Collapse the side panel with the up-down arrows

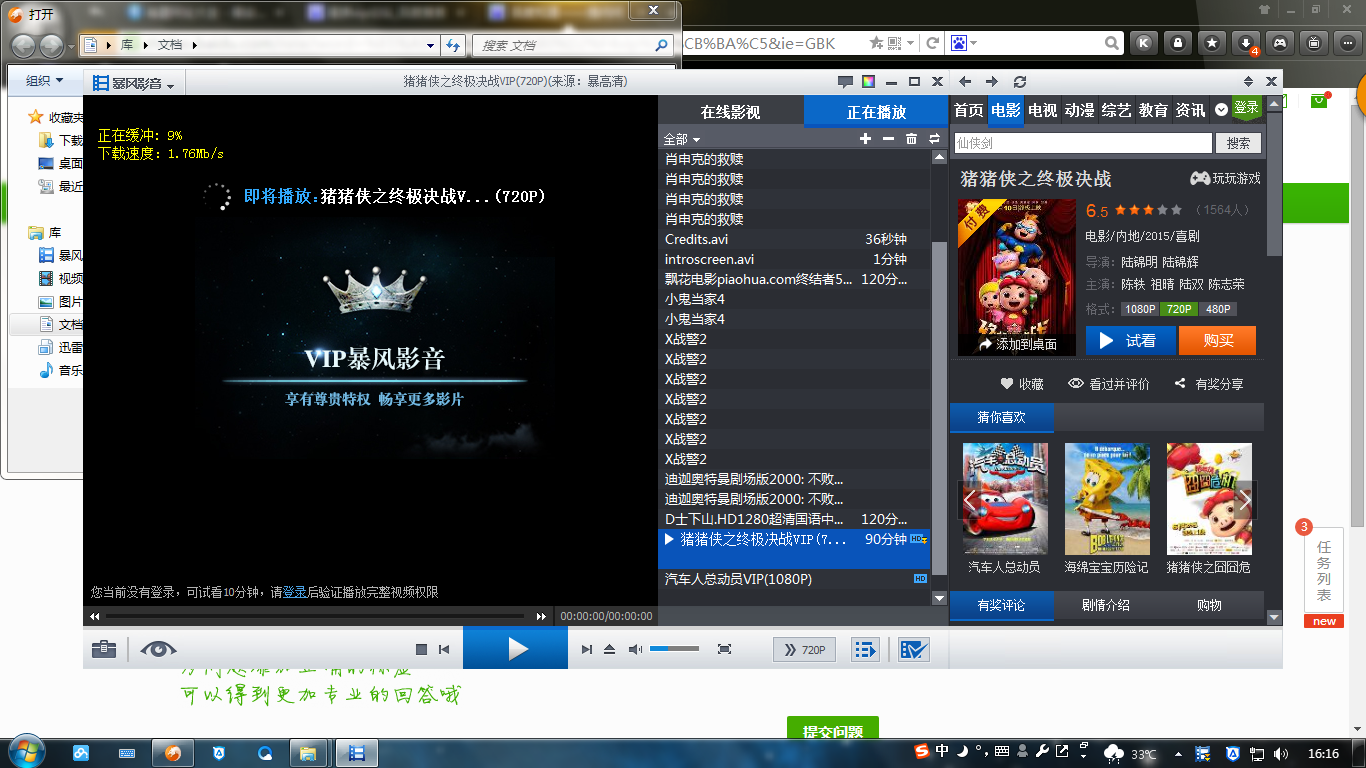click(1248, 82)
